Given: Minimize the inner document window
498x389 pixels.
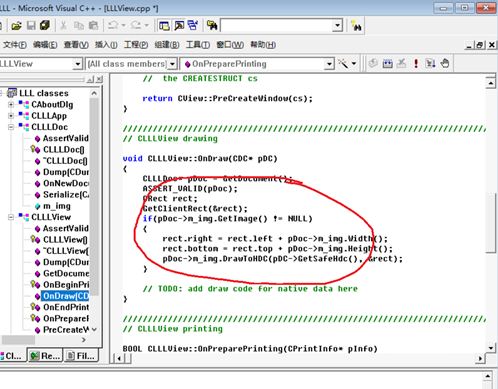Looking at the screenshot, I should (x=469, y=45).
